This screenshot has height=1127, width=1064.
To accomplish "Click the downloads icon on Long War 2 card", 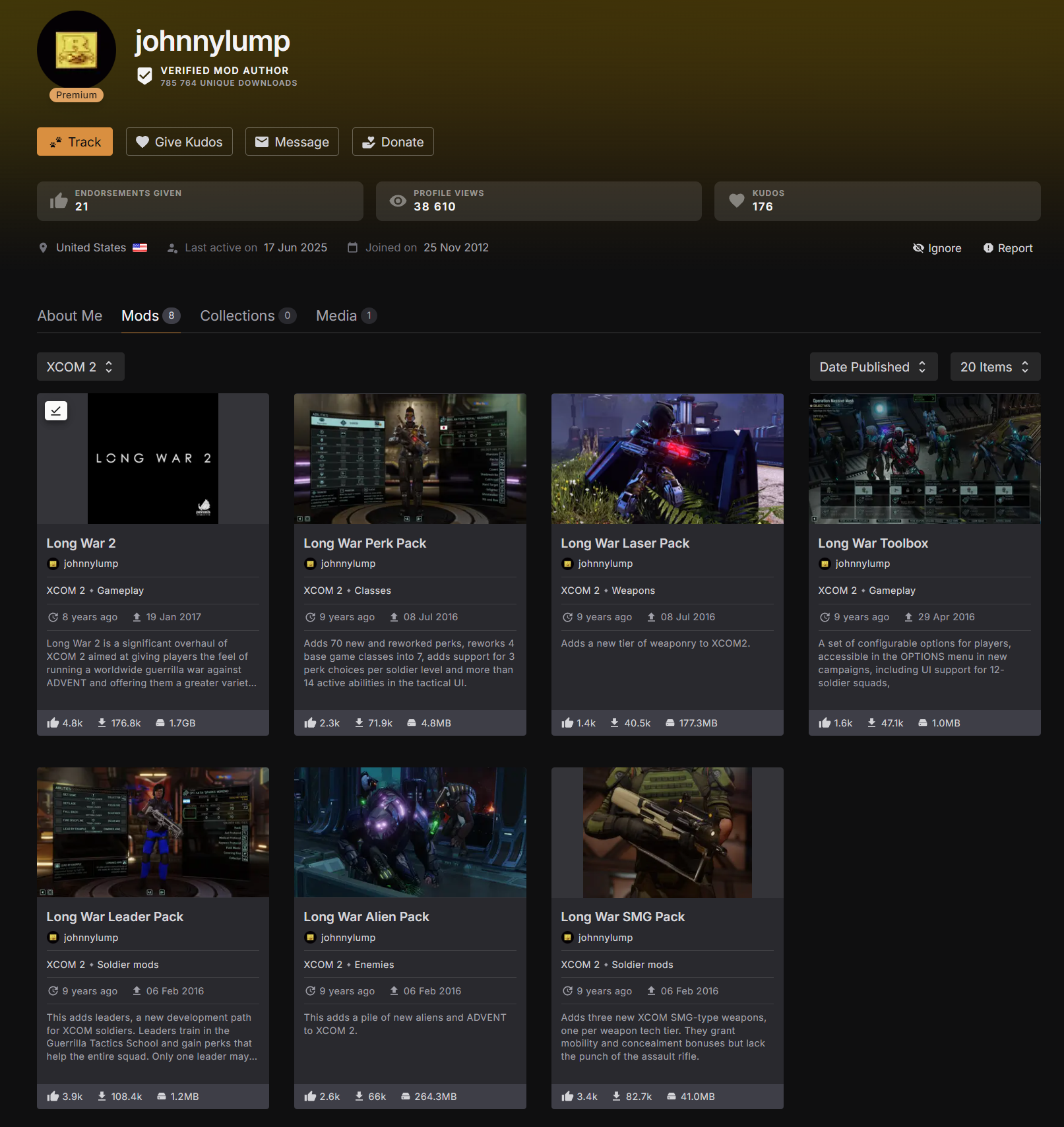I will (102, 723).
